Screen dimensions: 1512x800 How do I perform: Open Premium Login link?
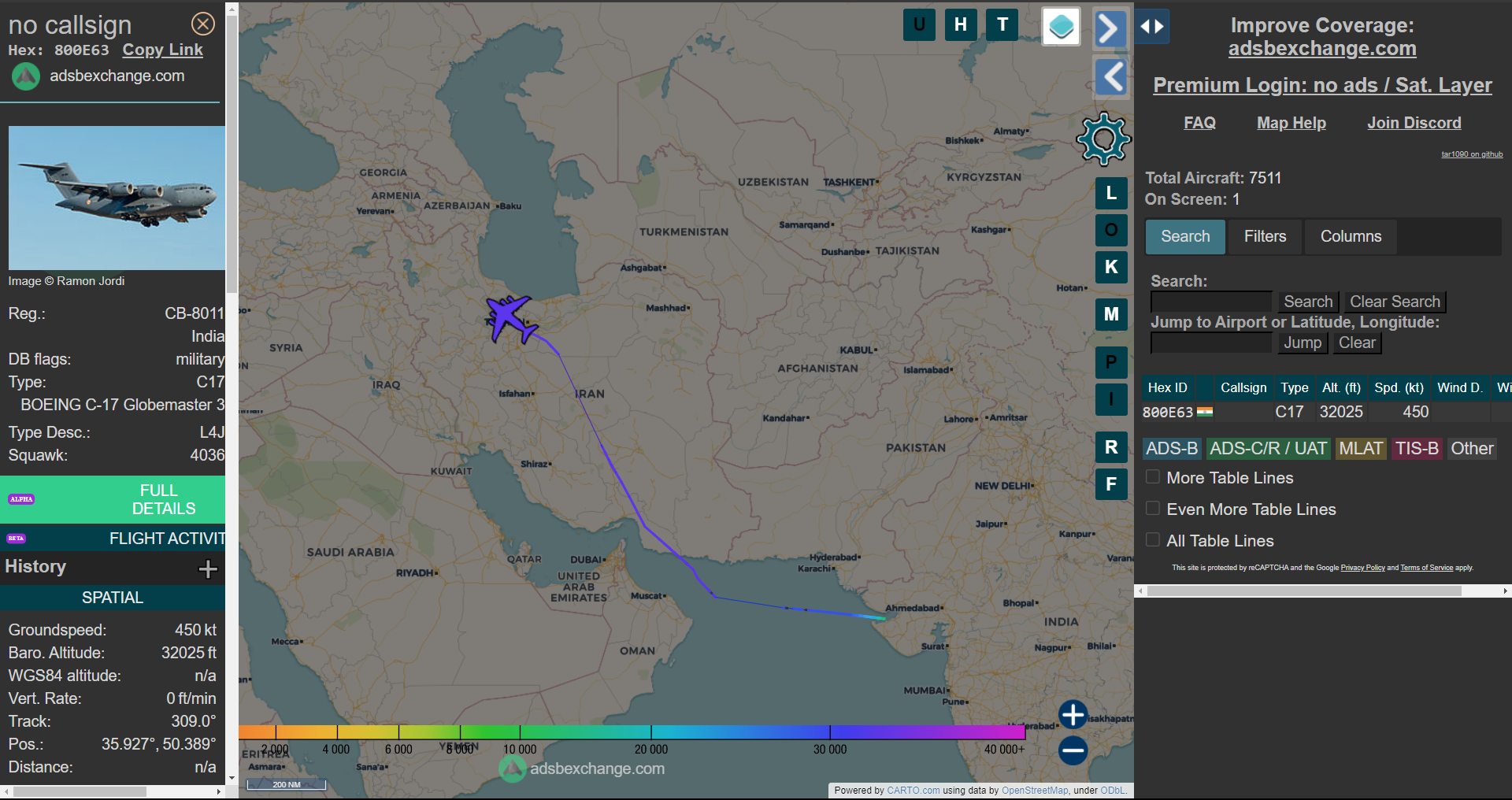[x=1322, y=85]
